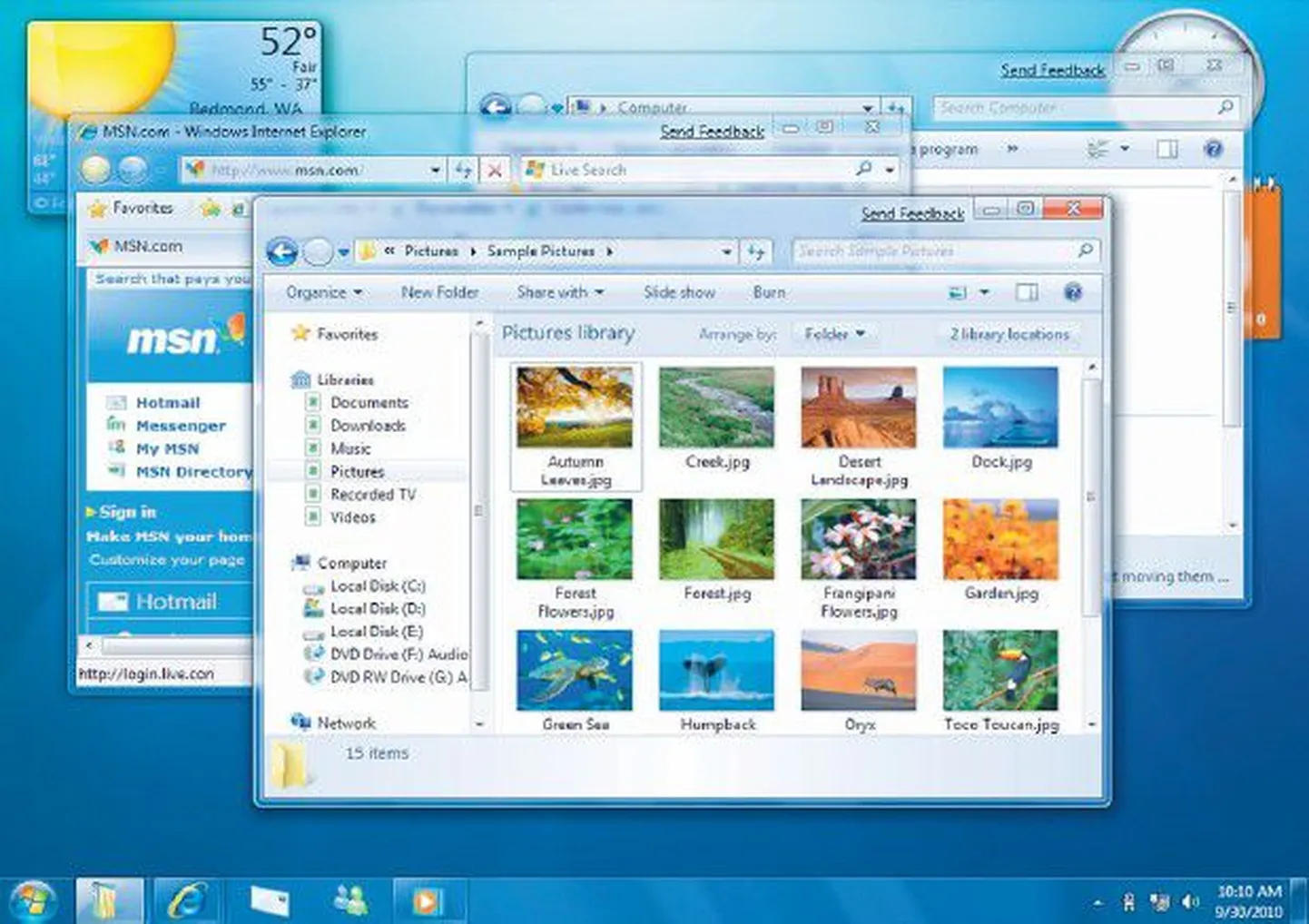Click the Favorites star in Internet Explorer

click(x=97, y=209)
